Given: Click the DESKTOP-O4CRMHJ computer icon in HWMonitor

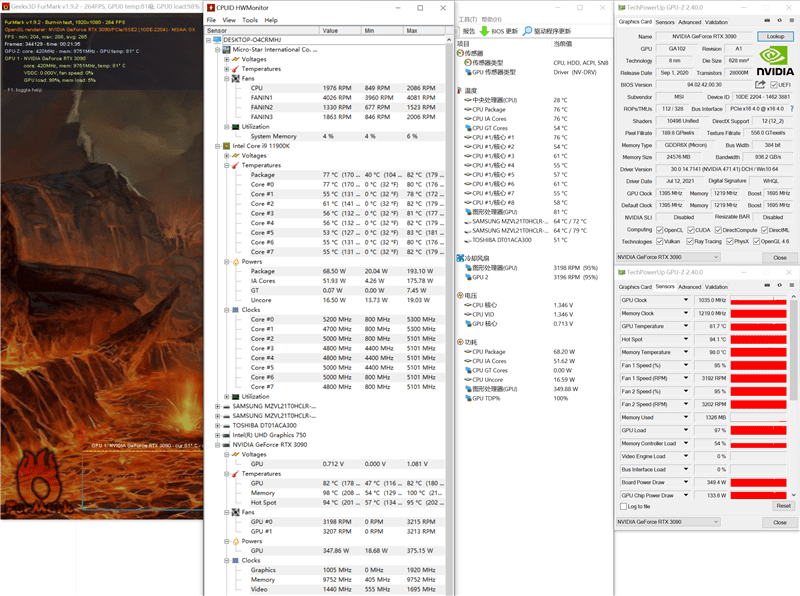Looking at the screenshot, I should click(x=217, y=40).
